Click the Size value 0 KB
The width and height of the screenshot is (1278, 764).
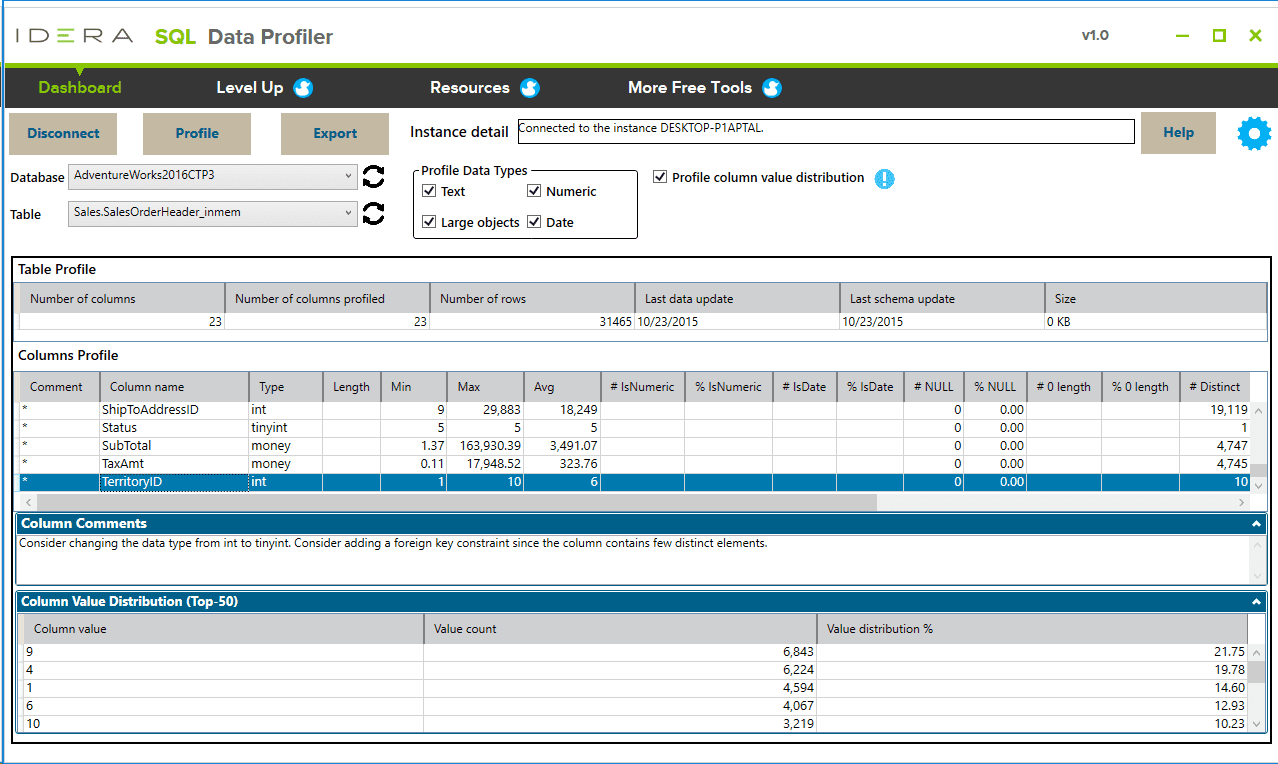click(1156, 322)
